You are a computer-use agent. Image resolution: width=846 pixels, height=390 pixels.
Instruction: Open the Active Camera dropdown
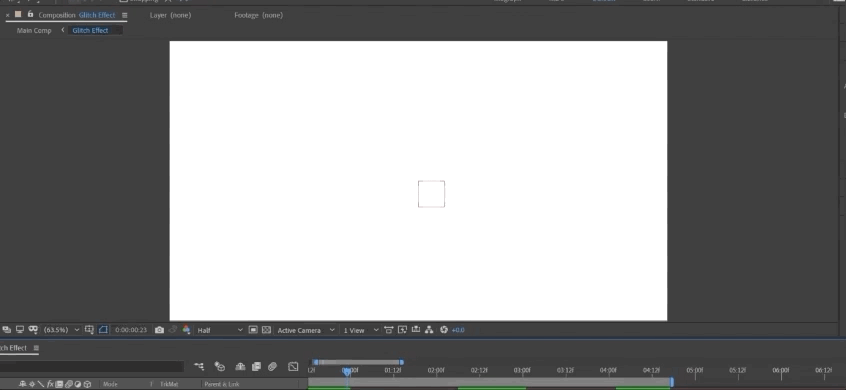306,330
